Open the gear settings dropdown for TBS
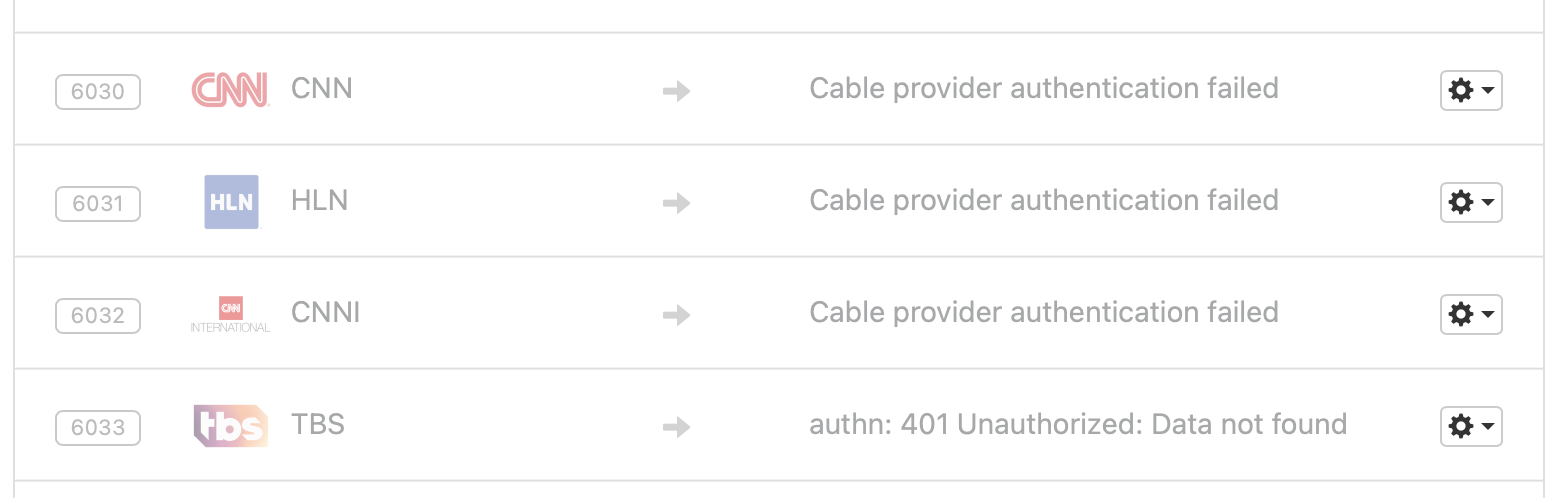The height and width of the screenshot is (498, 1560). pos(1471,426)
